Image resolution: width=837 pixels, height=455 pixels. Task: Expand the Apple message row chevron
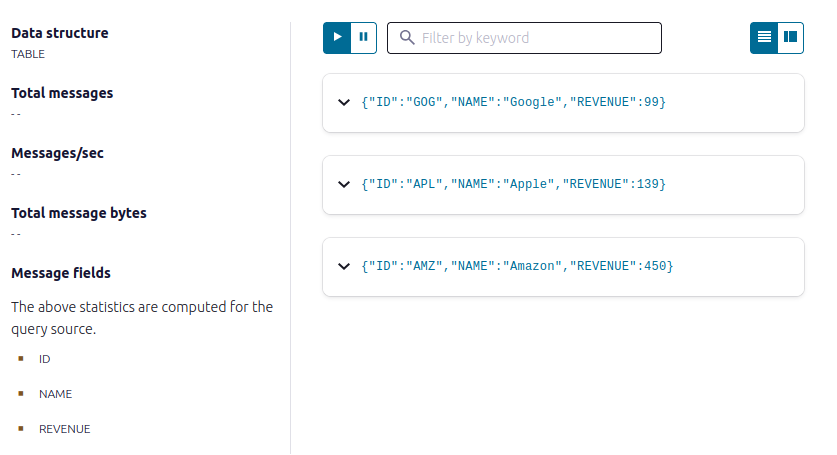[x=344, y=184]
